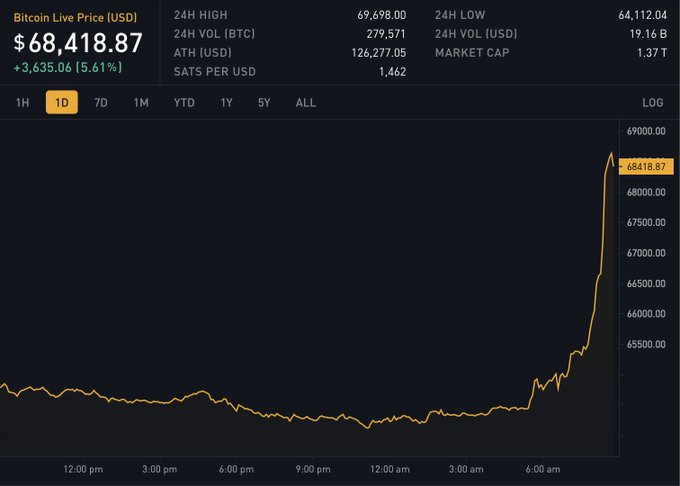Screen dimensions: 680x486
Task: Select the 1Y time range
Action: pos(226,103)
